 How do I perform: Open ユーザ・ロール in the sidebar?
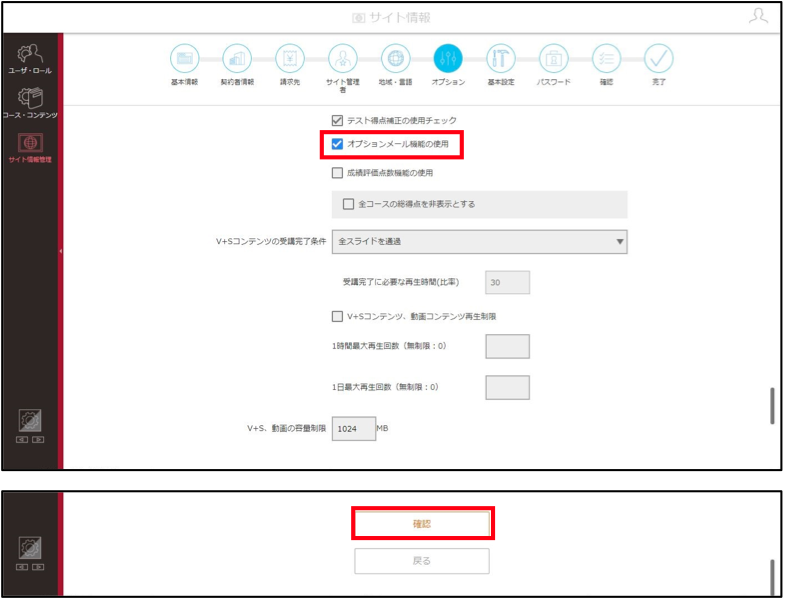click(x=30, y=59)
